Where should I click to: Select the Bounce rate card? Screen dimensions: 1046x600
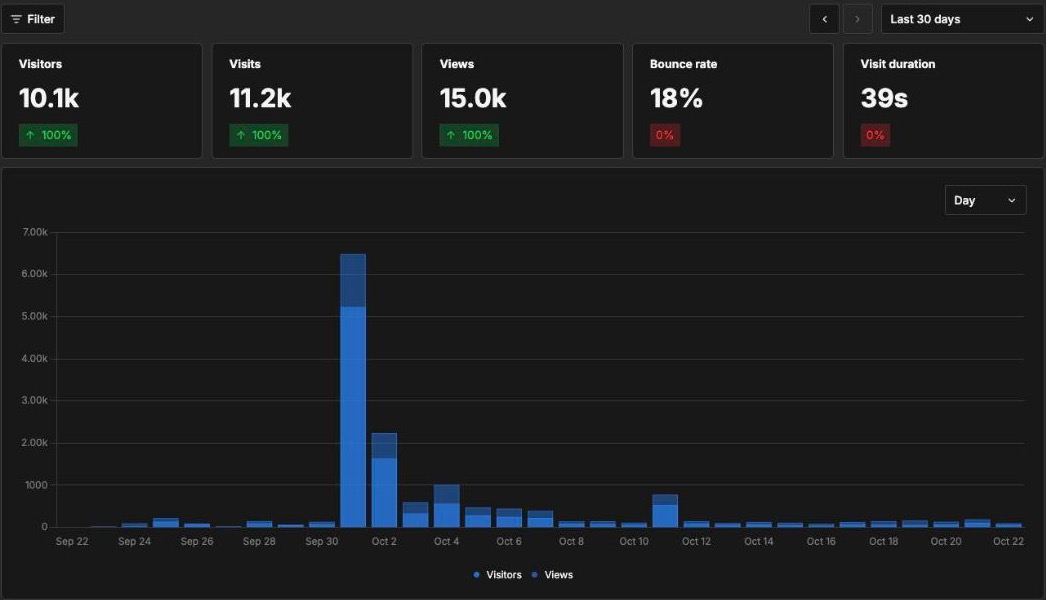(733, 101)
